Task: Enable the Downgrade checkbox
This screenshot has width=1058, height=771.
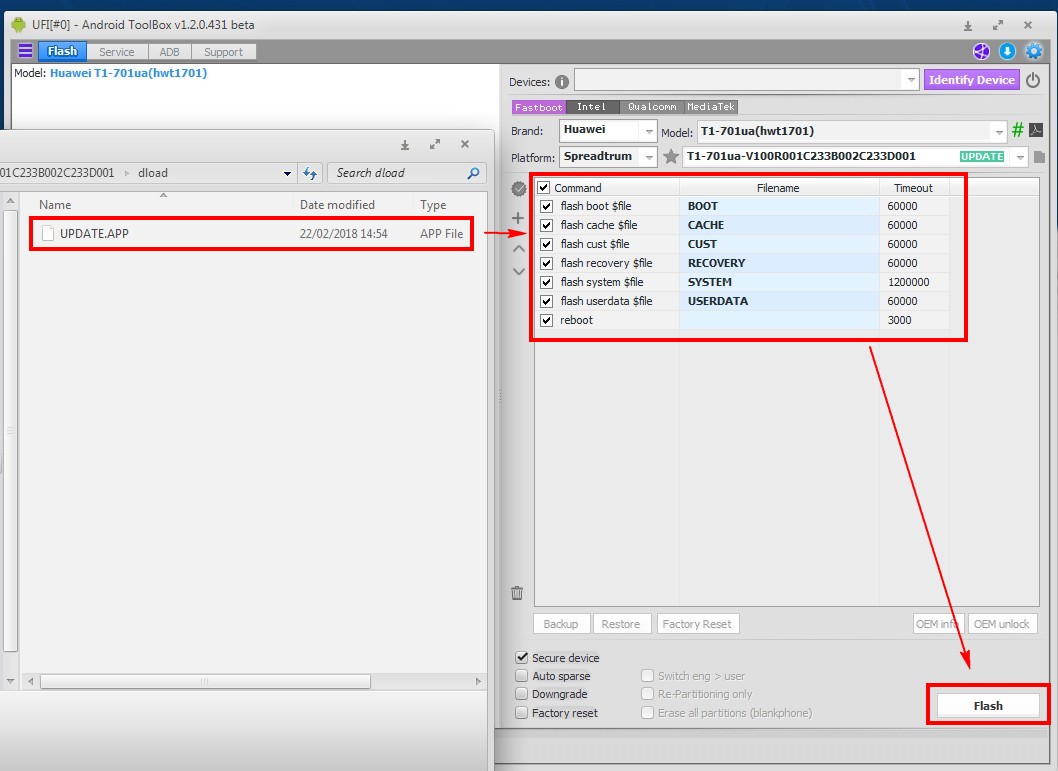Action: (x=522, y=693)
